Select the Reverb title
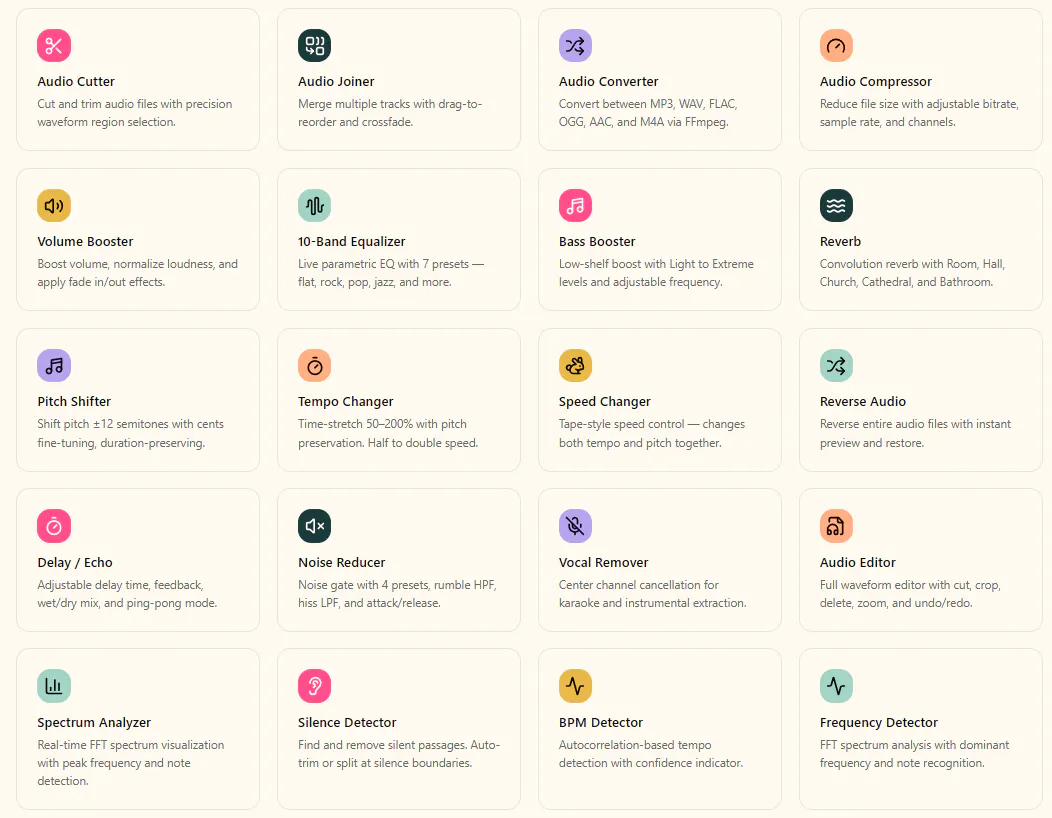This screenshot has height=818, width=1052. (x=840, y=242)
